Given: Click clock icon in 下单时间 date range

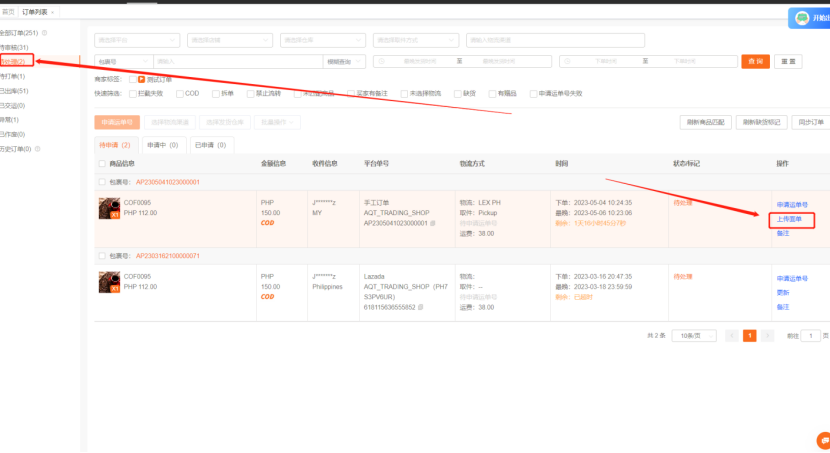Looking at the screenshot, I should (567, 61).
